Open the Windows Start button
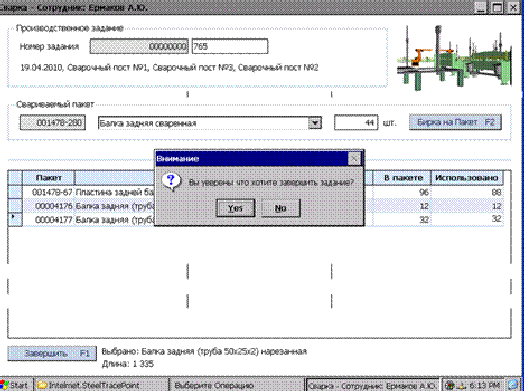 (x=16, y=385)
